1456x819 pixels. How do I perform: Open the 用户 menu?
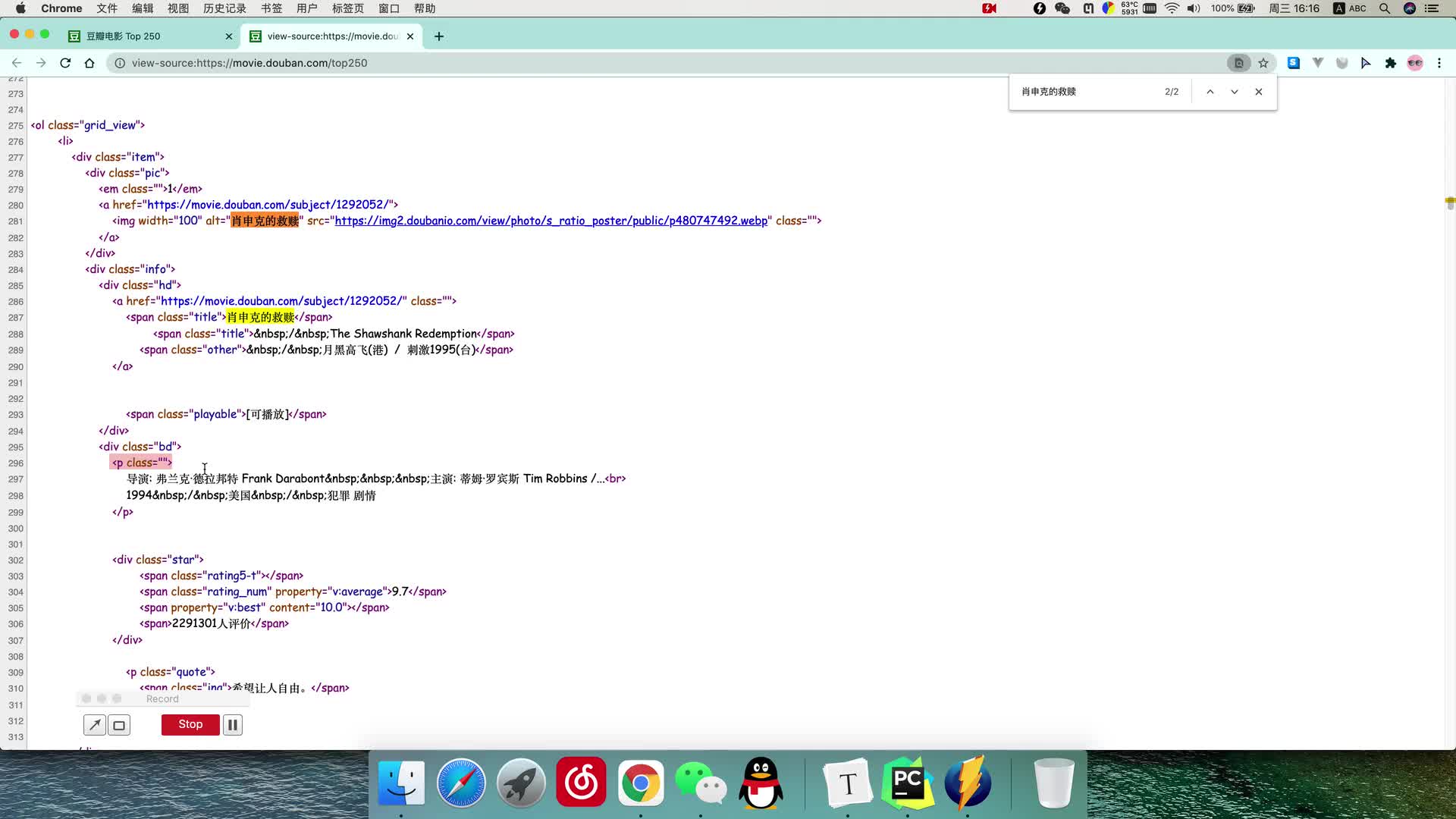[x=307, y=8]
